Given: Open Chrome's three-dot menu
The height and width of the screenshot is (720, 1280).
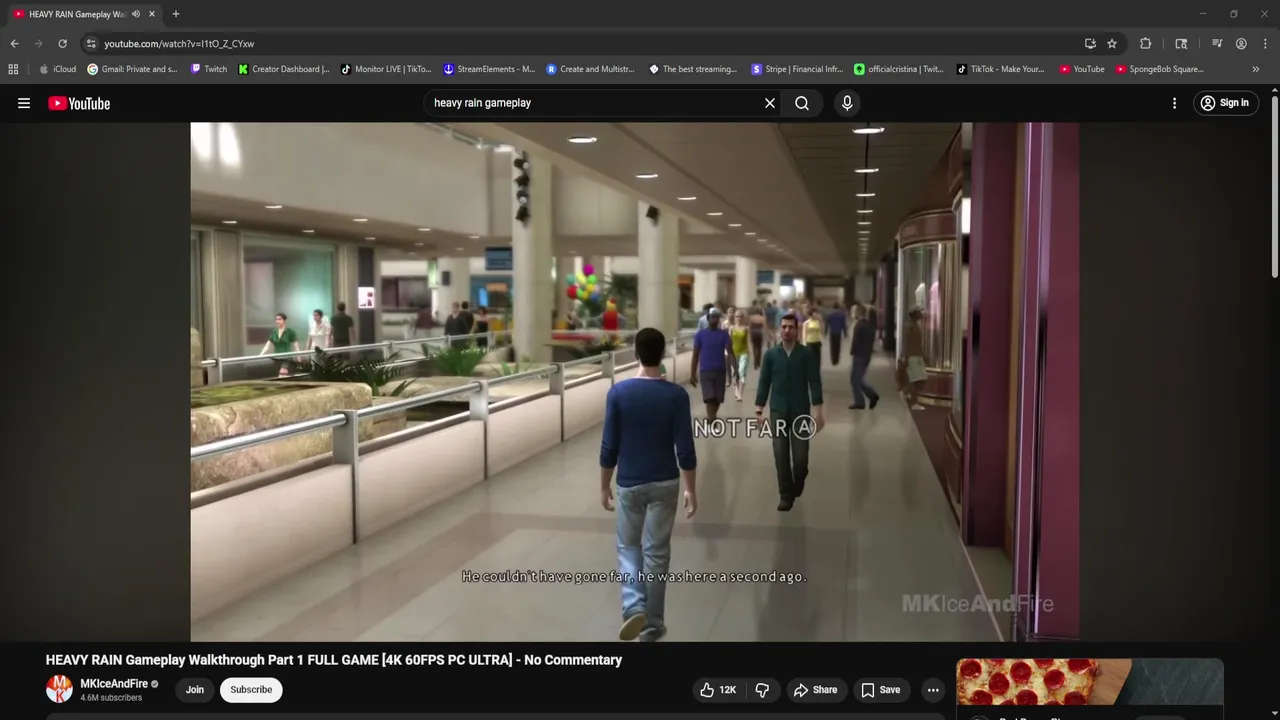Looking at the screenshot, I should [1266, 44].
